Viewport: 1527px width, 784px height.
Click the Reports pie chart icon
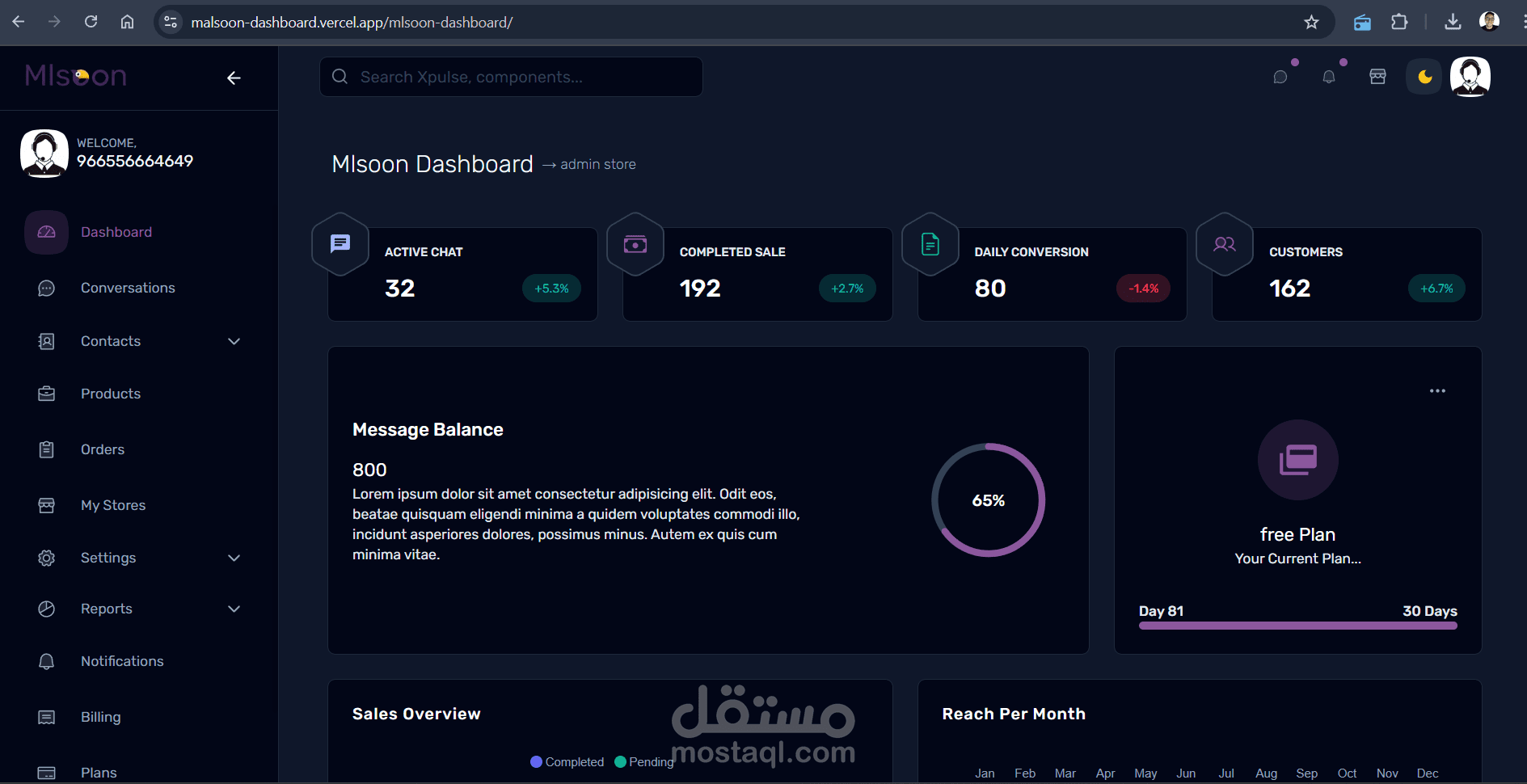coord(47,609)
